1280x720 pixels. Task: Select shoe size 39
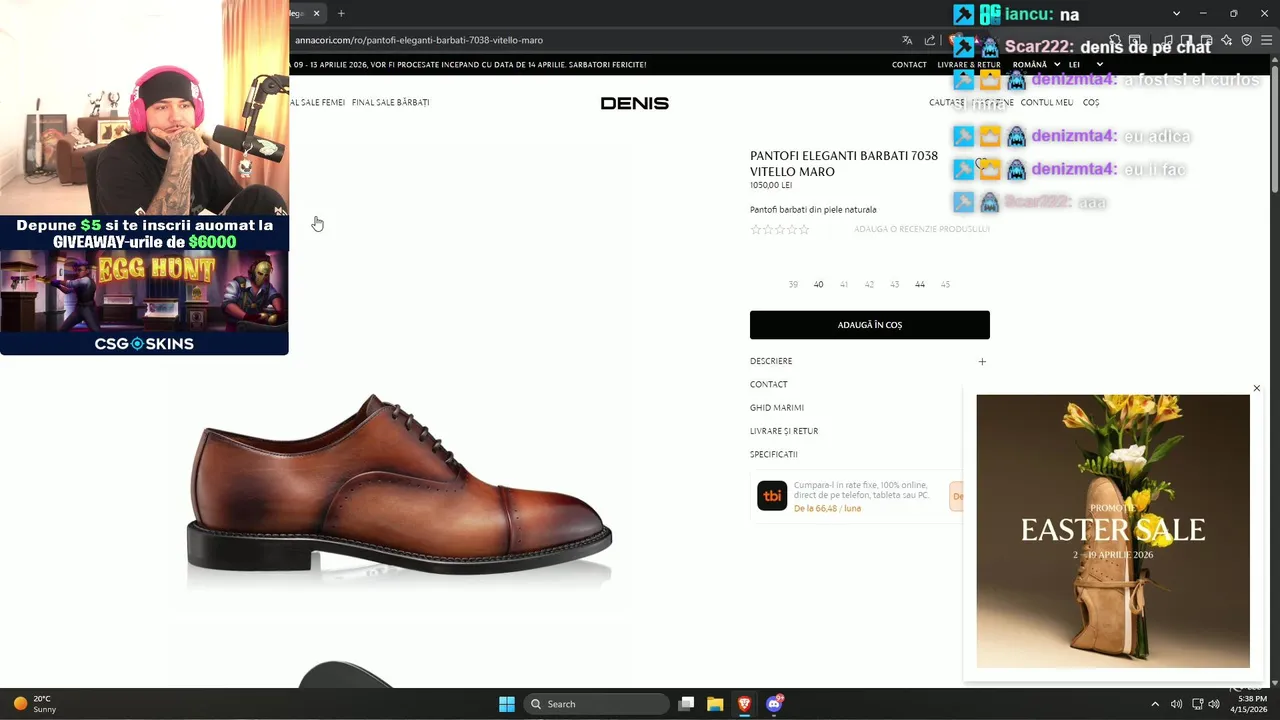point(793,284)
